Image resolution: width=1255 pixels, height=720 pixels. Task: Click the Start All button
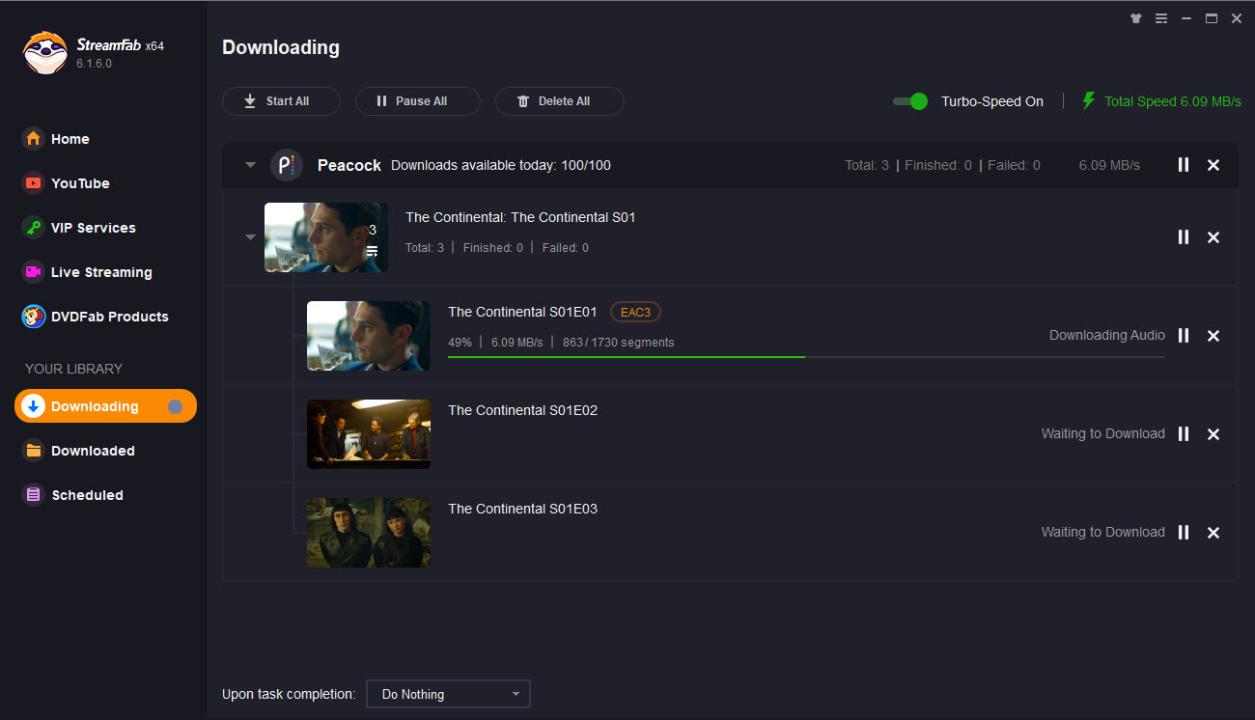click(281, 101)
